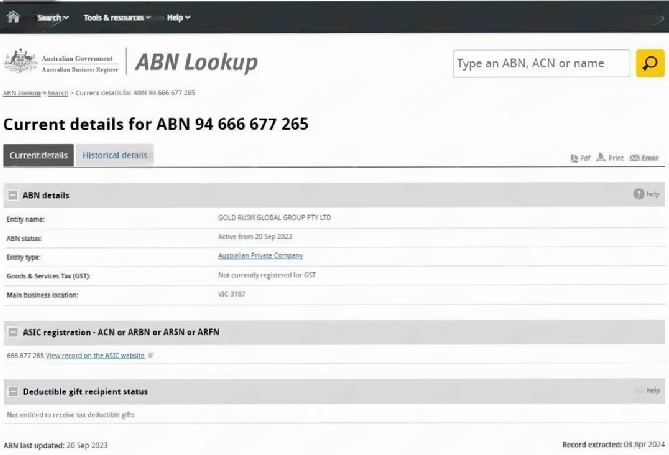Image resolution: width=669 pixels, height=455 pixels.
Task: Click the Entity type label
Action: (x=23, y=257)
